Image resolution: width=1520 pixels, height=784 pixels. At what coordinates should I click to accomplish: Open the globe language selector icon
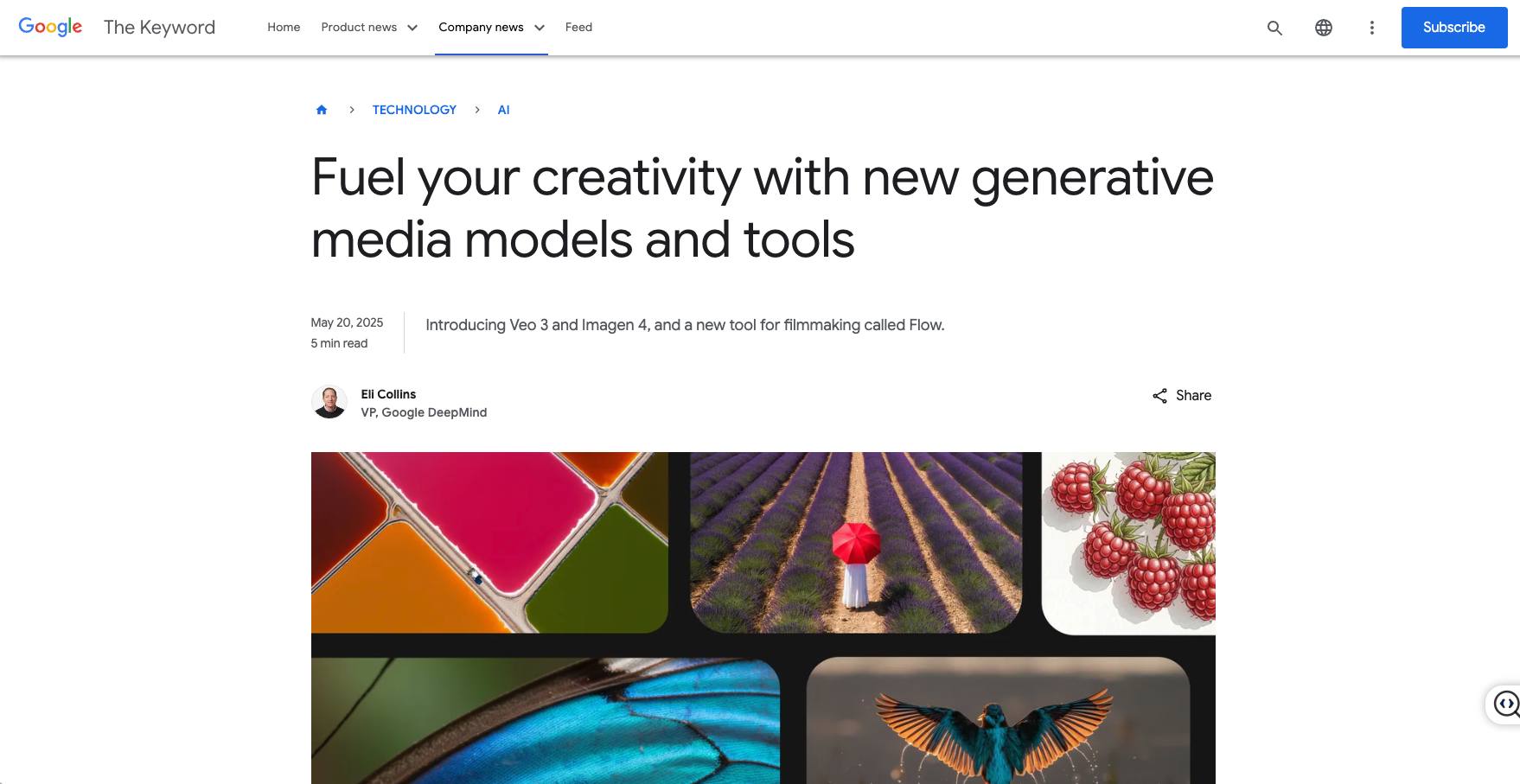[x=1324, y=28]
